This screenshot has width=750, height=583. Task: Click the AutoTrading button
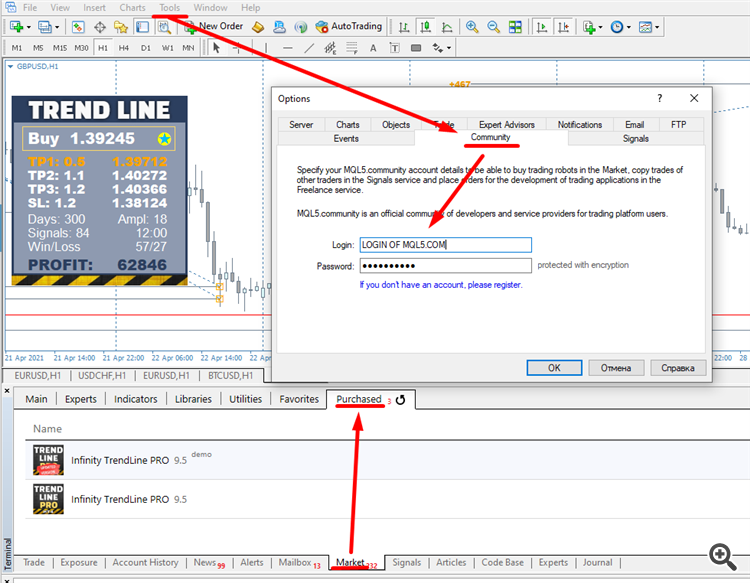[349, 27]
